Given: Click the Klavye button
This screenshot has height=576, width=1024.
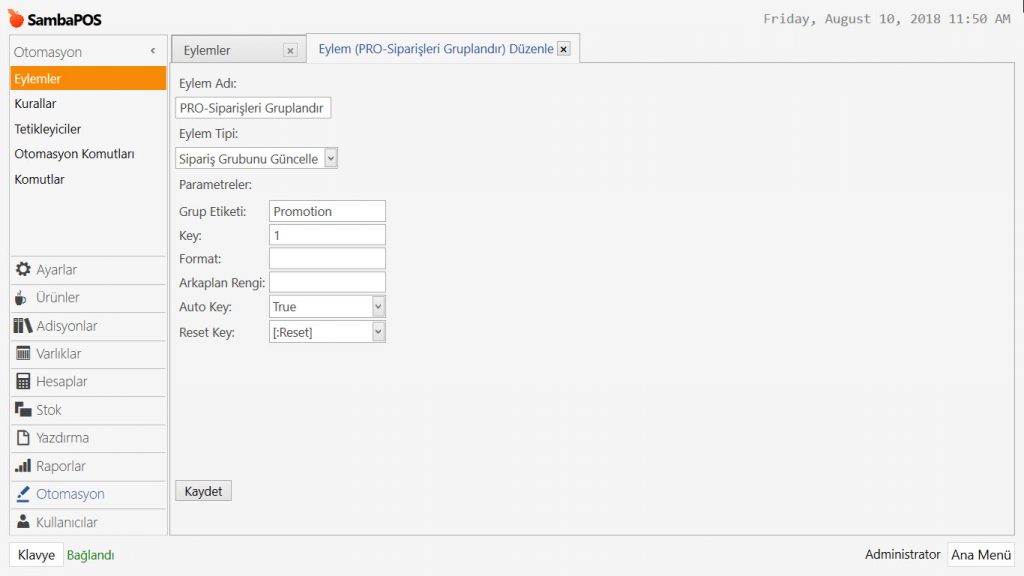Looking at the screenshot, I should click(x=36, y=555).
